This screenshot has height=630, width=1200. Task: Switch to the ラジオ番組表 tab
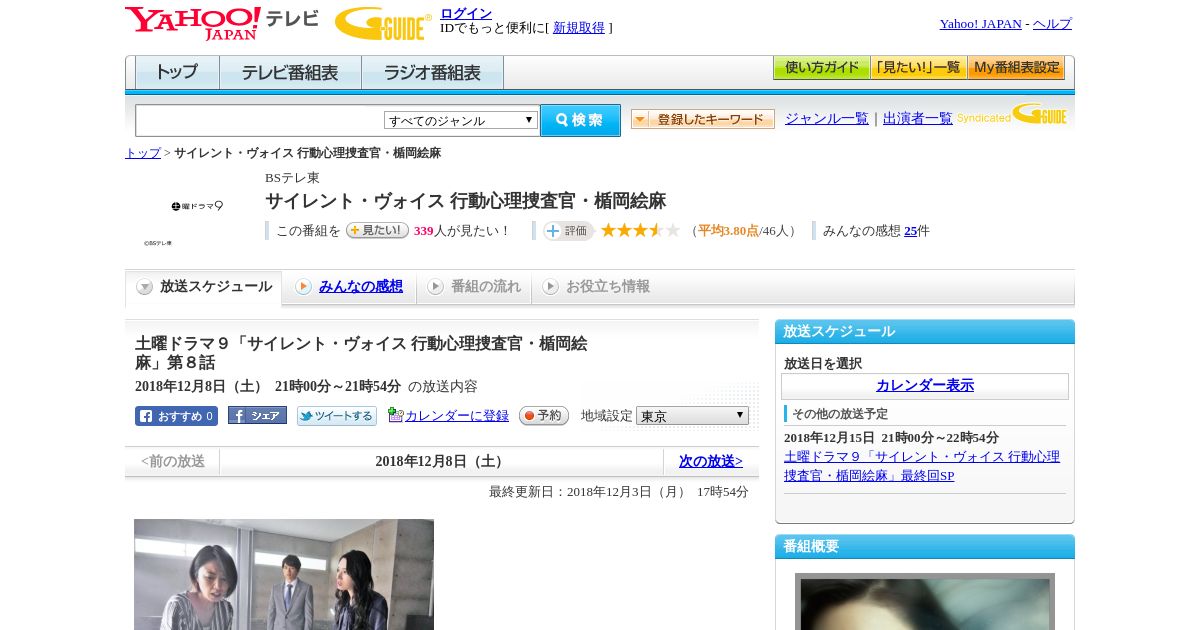432,73
